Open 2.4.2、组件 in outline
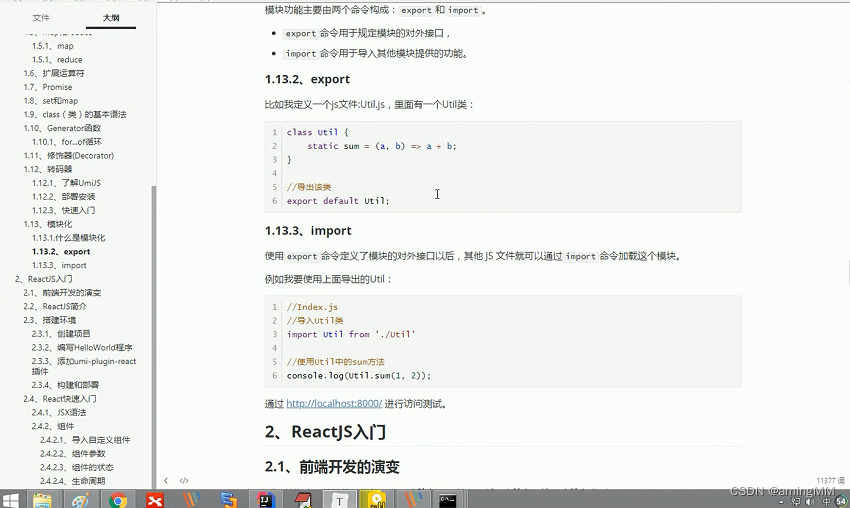The image size is (850, 508). (53, 426)
